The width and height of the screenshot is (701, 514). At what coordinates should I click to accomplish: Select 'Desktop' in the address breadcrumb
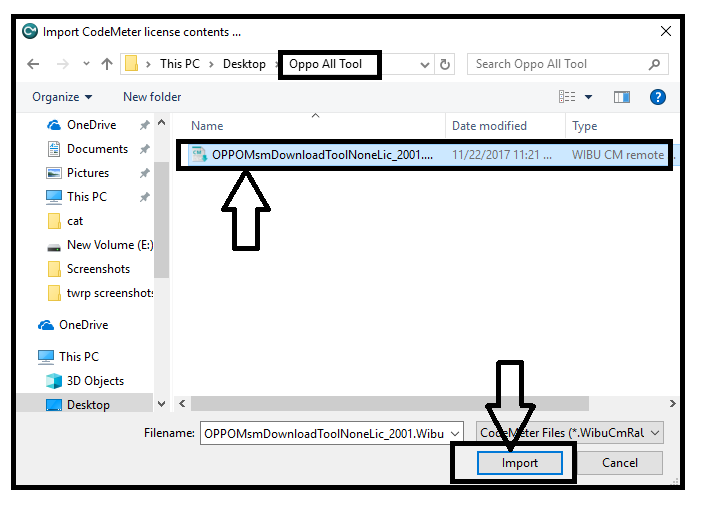coord(244,64)
